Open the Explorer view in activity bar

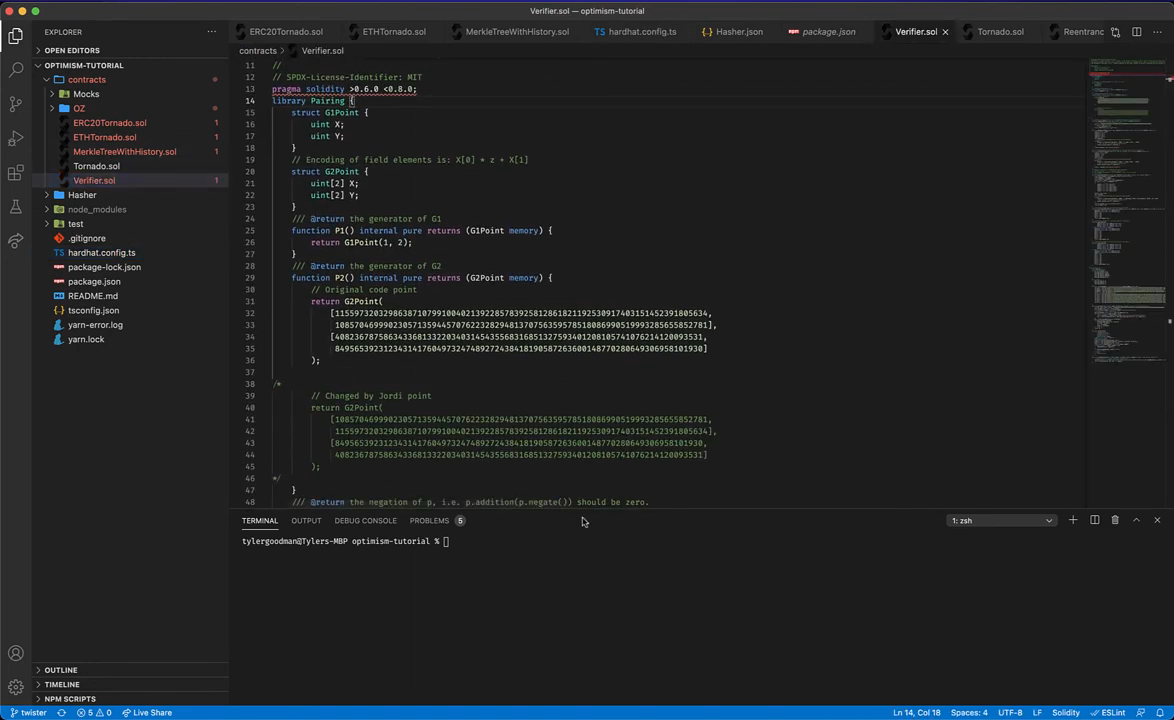[x=16, y=36]
